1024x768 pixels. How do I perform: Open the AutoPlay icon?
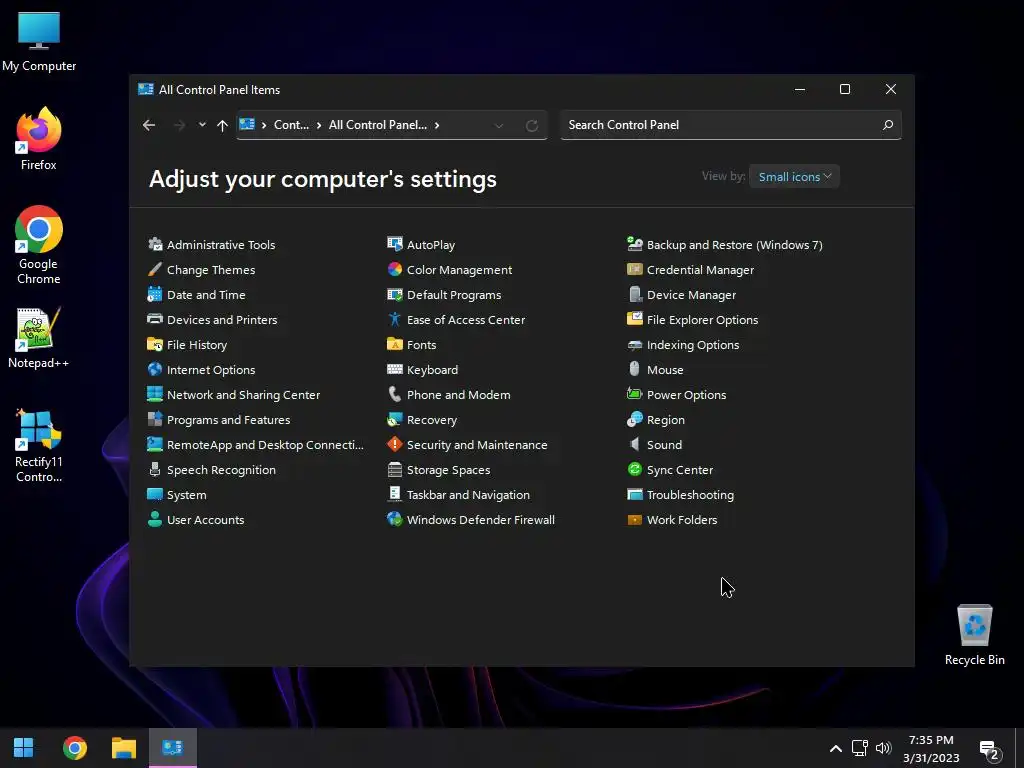pos(394,245)
